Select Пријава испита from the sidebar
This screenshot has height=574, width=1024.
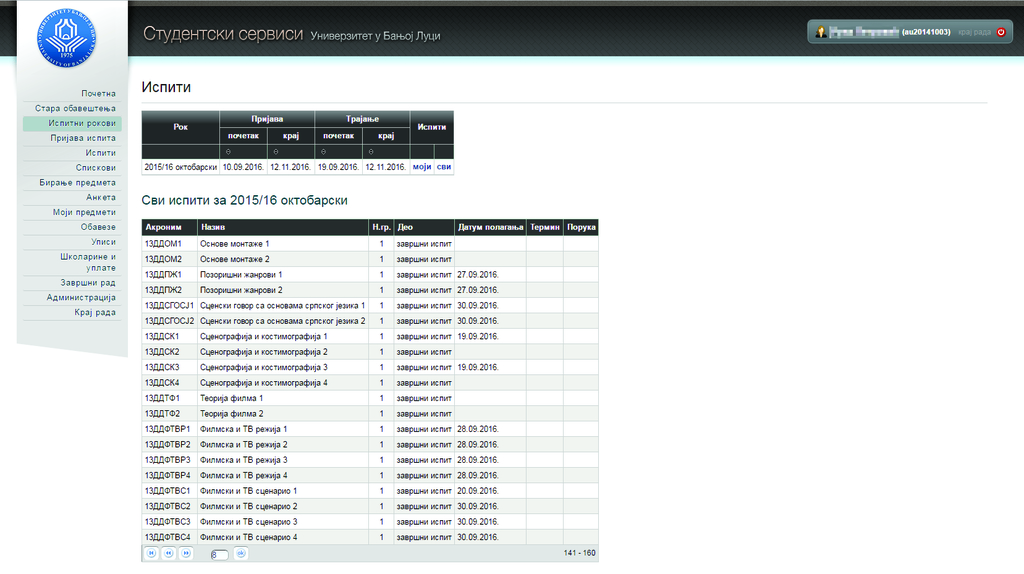click(x=83, y=138)
